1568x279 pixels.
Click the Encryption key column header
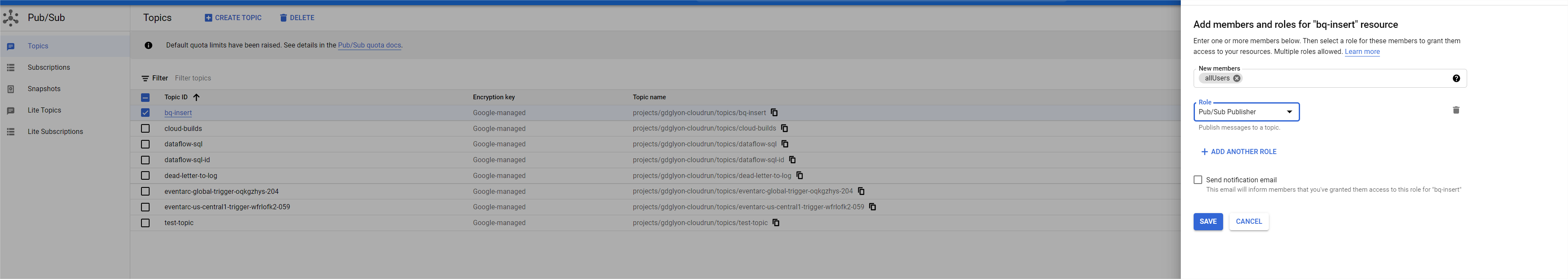coord(494,98)
